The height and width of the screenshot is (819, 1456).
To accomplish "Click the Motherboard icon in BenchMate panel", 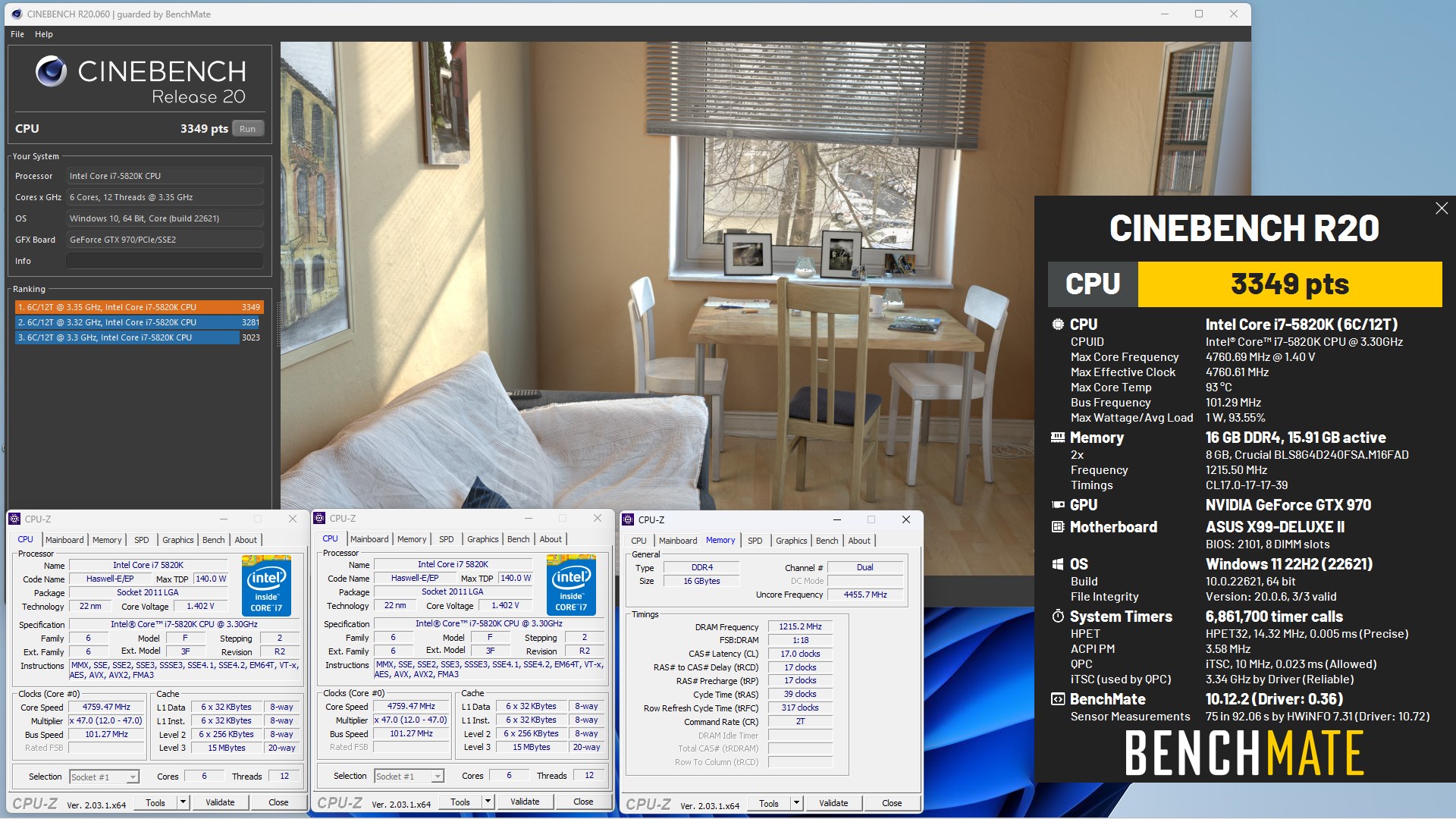I will [x=1058, y=527].
